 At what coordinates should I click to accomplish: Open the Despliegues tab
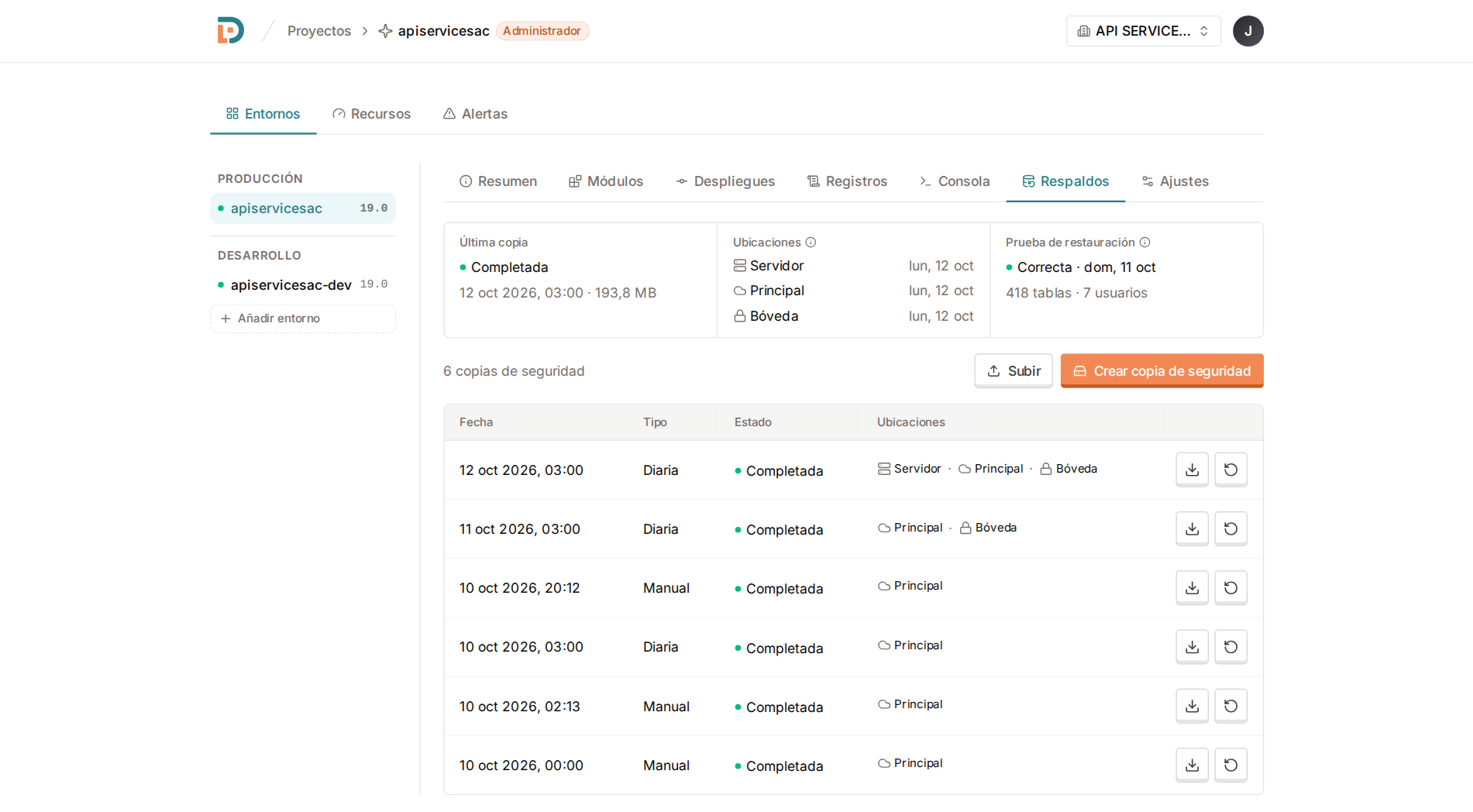tap(724, 181)
